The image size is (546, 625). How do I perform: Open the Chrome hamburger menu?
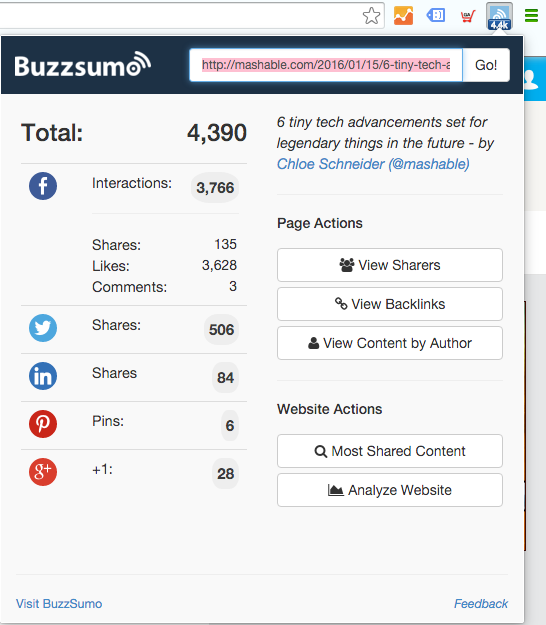(x=531, y=16)
